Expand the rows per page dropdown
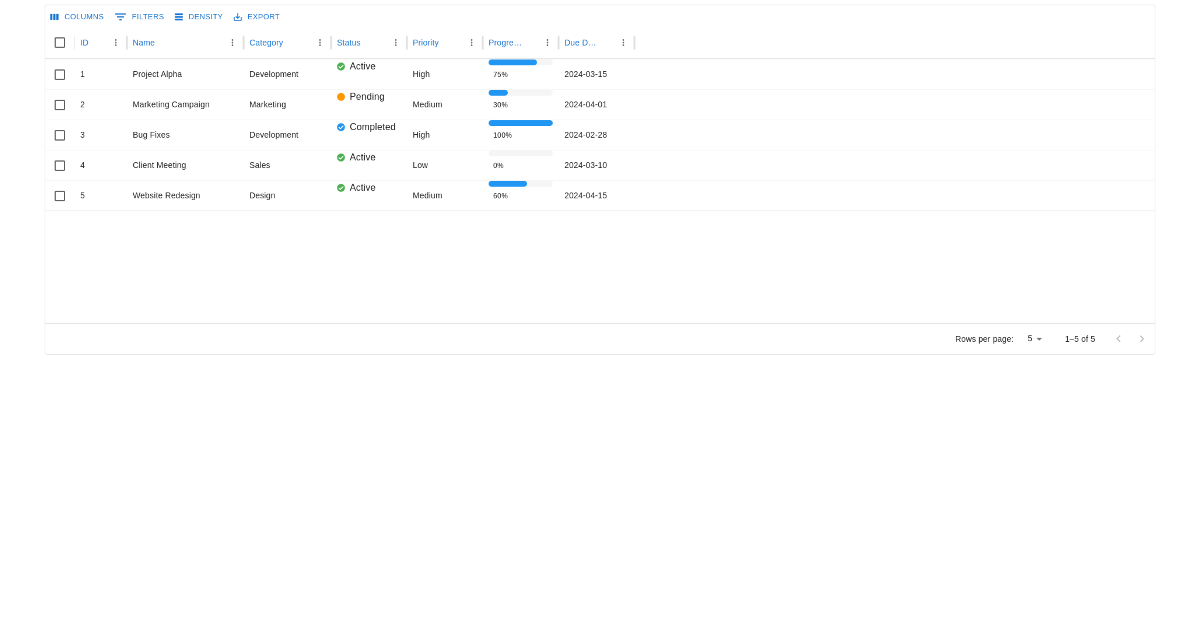This screenshot has height=630, width=1200. [1034, 339]
